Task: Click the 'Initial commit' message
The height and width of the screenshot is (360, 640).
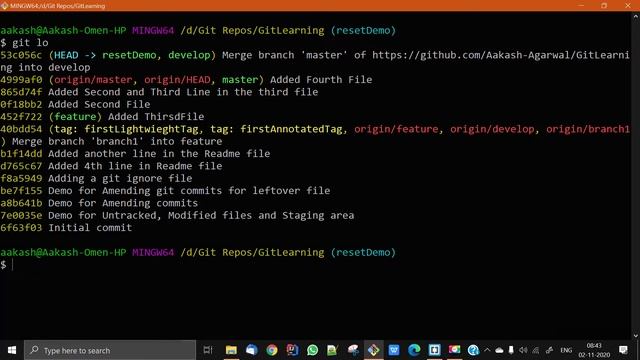Action: (90, 228)
